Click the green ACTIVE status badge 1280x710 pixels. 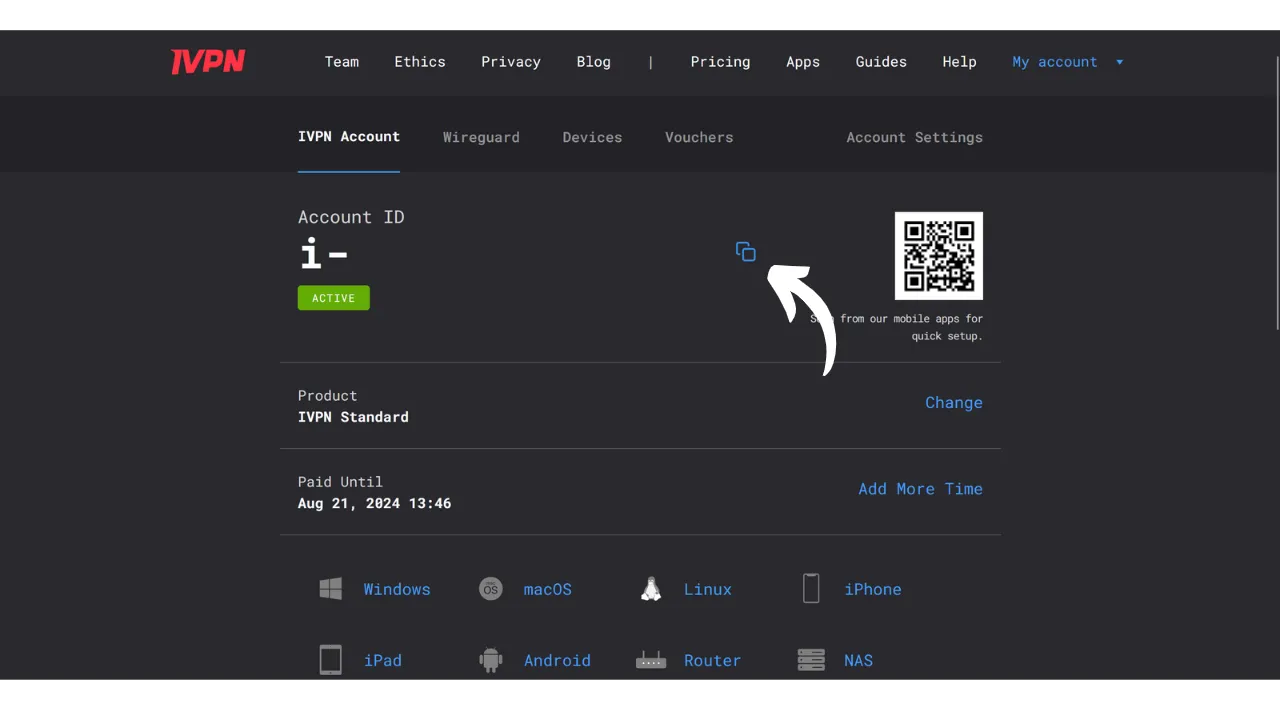(334, 298)
